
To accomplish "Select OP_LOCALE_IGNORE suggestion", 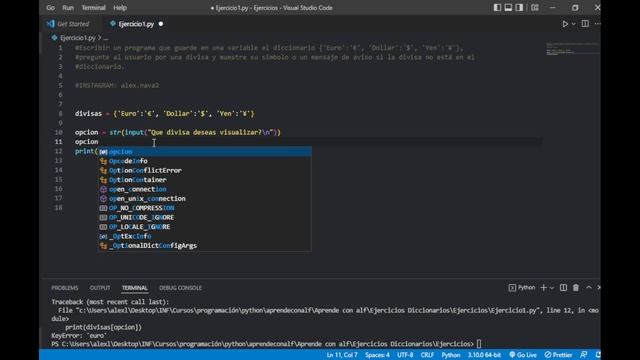I will click(205, 227).
